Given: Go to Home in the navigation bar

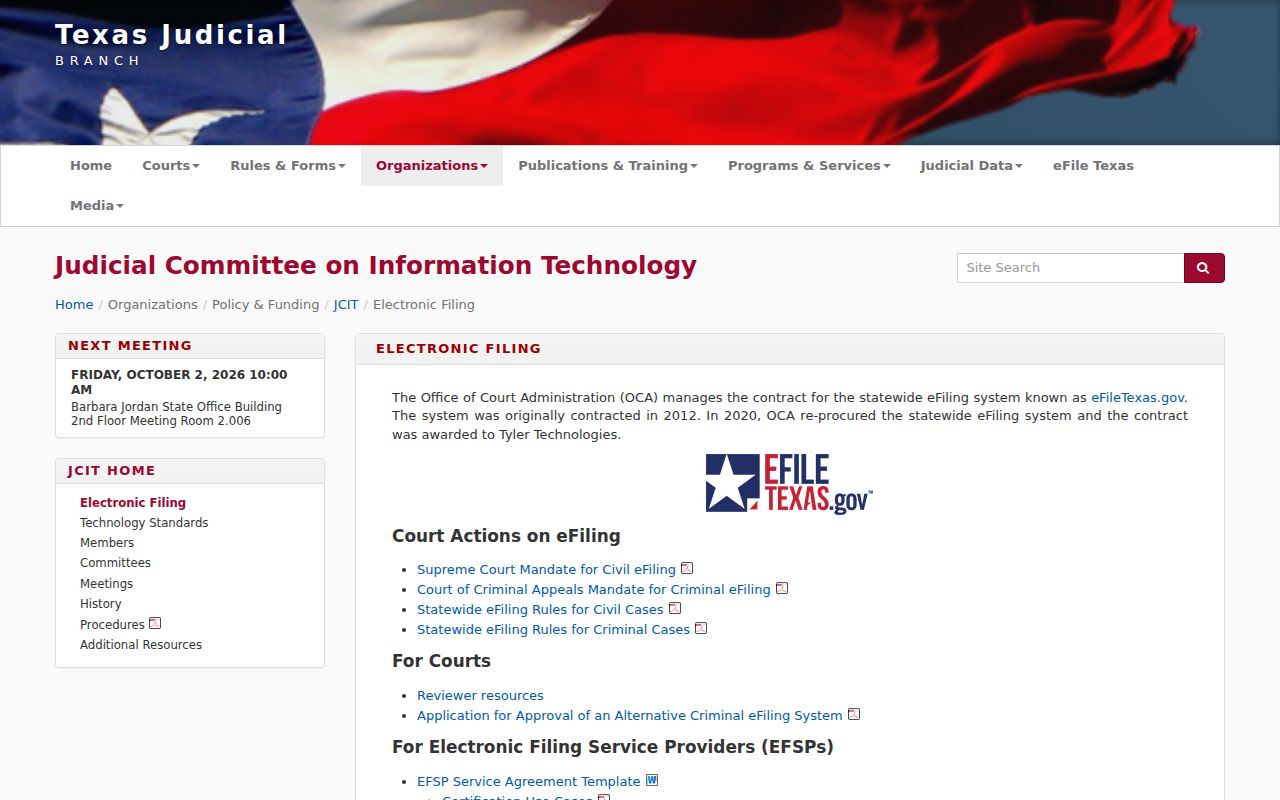Looking at the screenshot, I should (x=91, y=166).
